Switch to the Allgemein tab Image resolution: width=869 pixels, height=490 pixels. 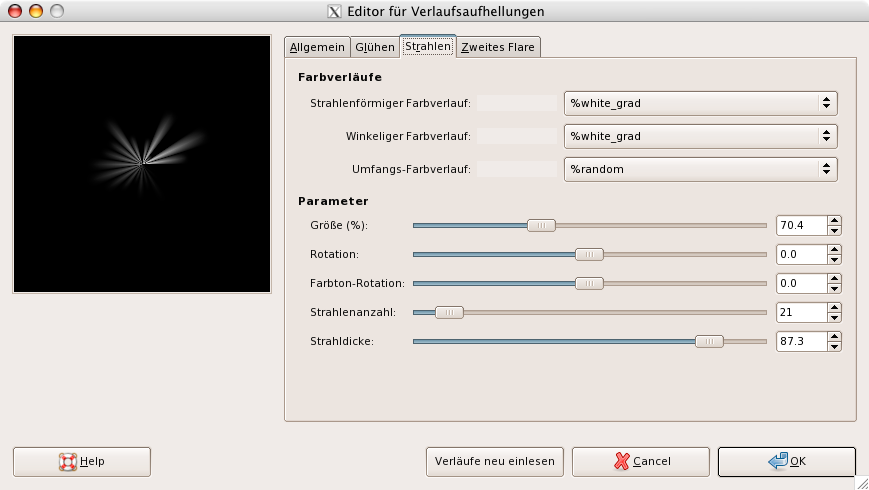[317, 47]
